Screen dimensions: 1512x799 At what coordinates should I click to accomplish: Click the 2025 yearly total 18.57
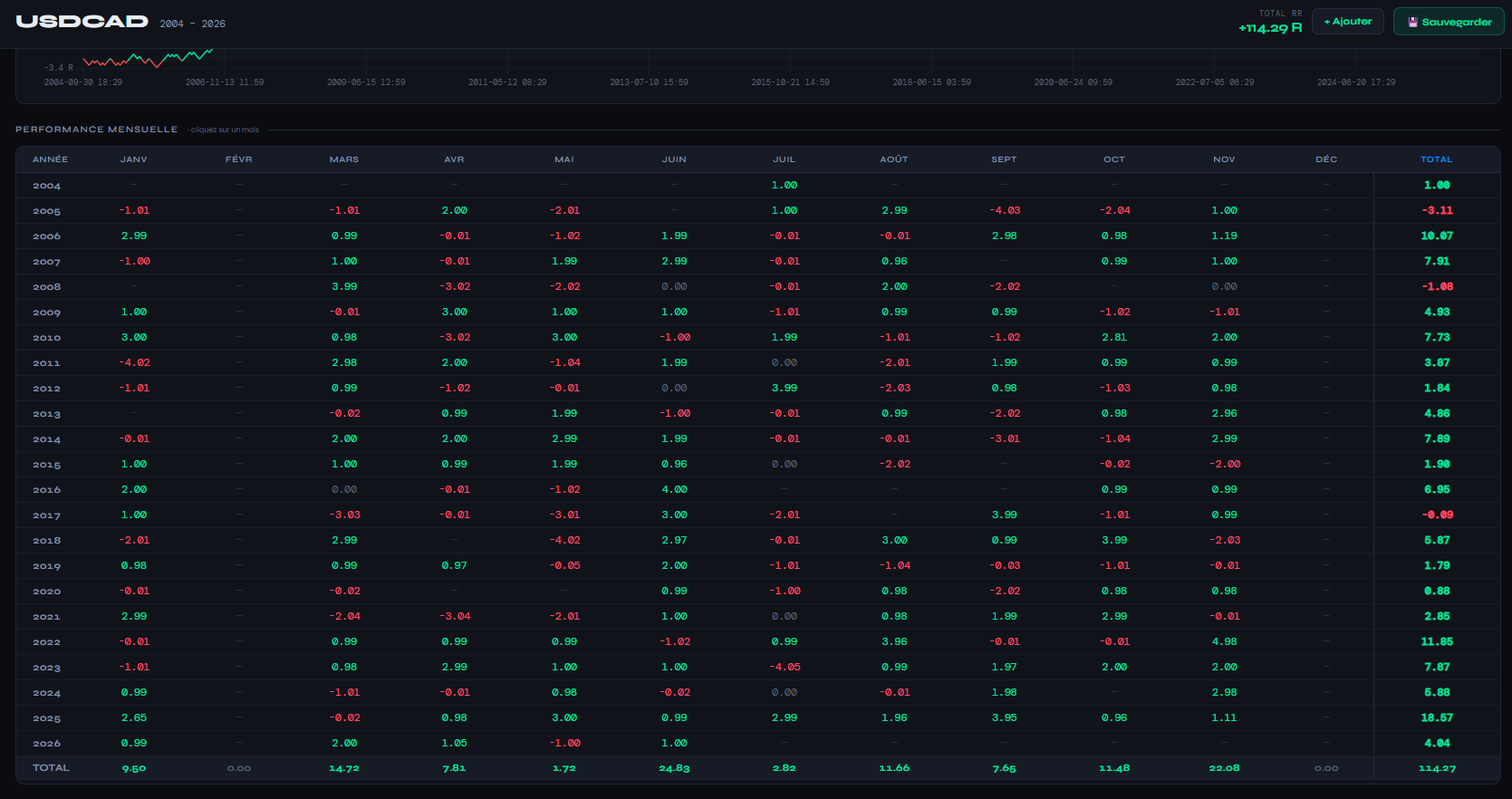tap(1437, 717)
